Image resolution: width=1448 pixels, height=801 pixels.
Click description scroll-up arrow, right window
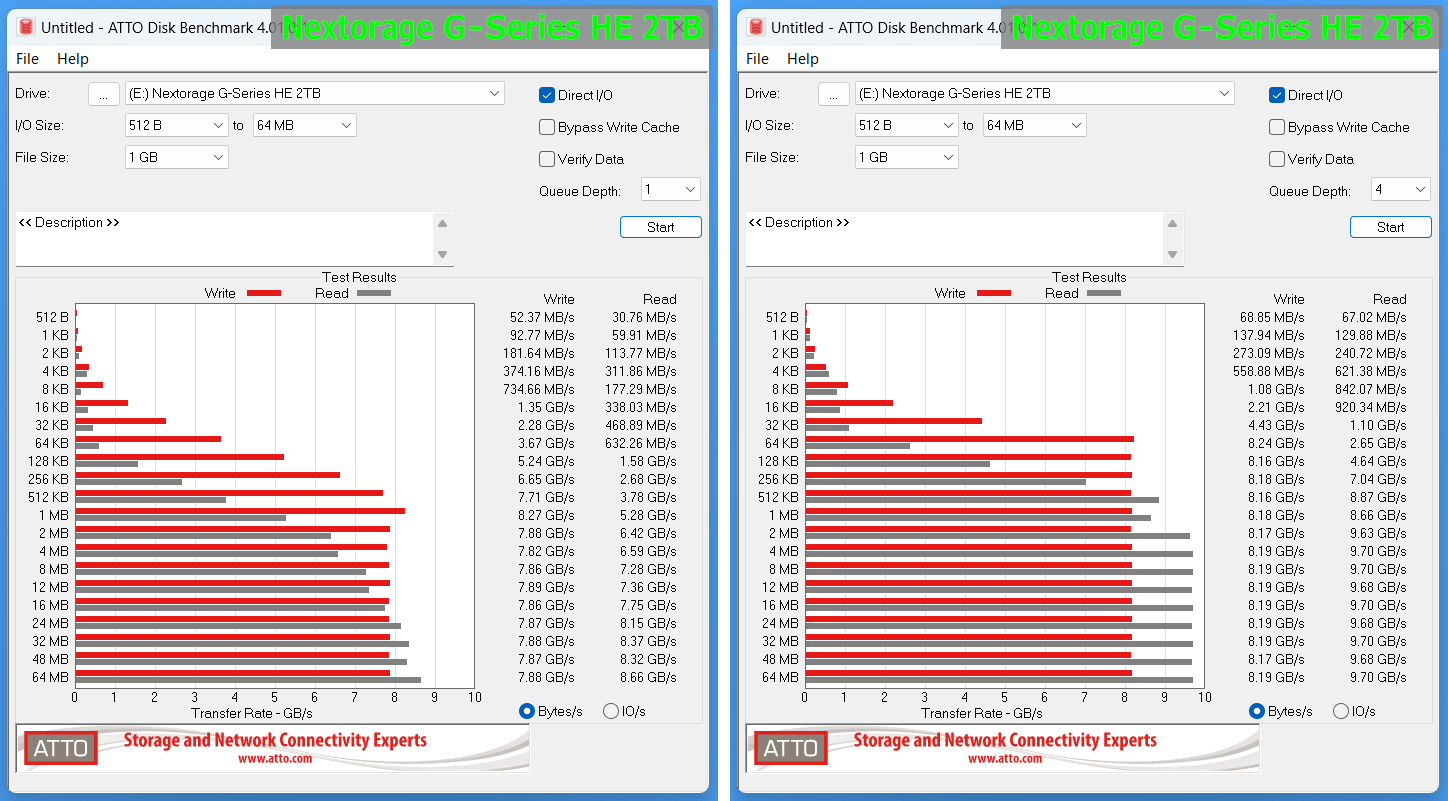tap(1173, 223)
